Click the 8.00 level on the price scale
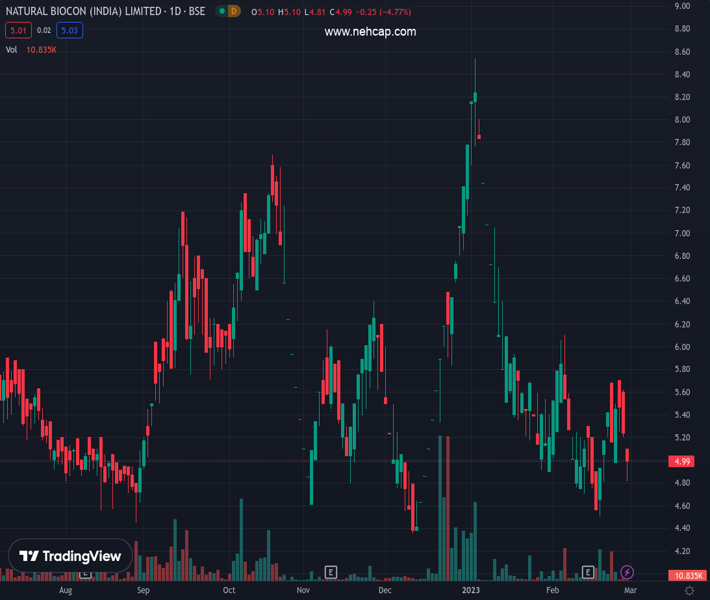 [x=683, y=120]
